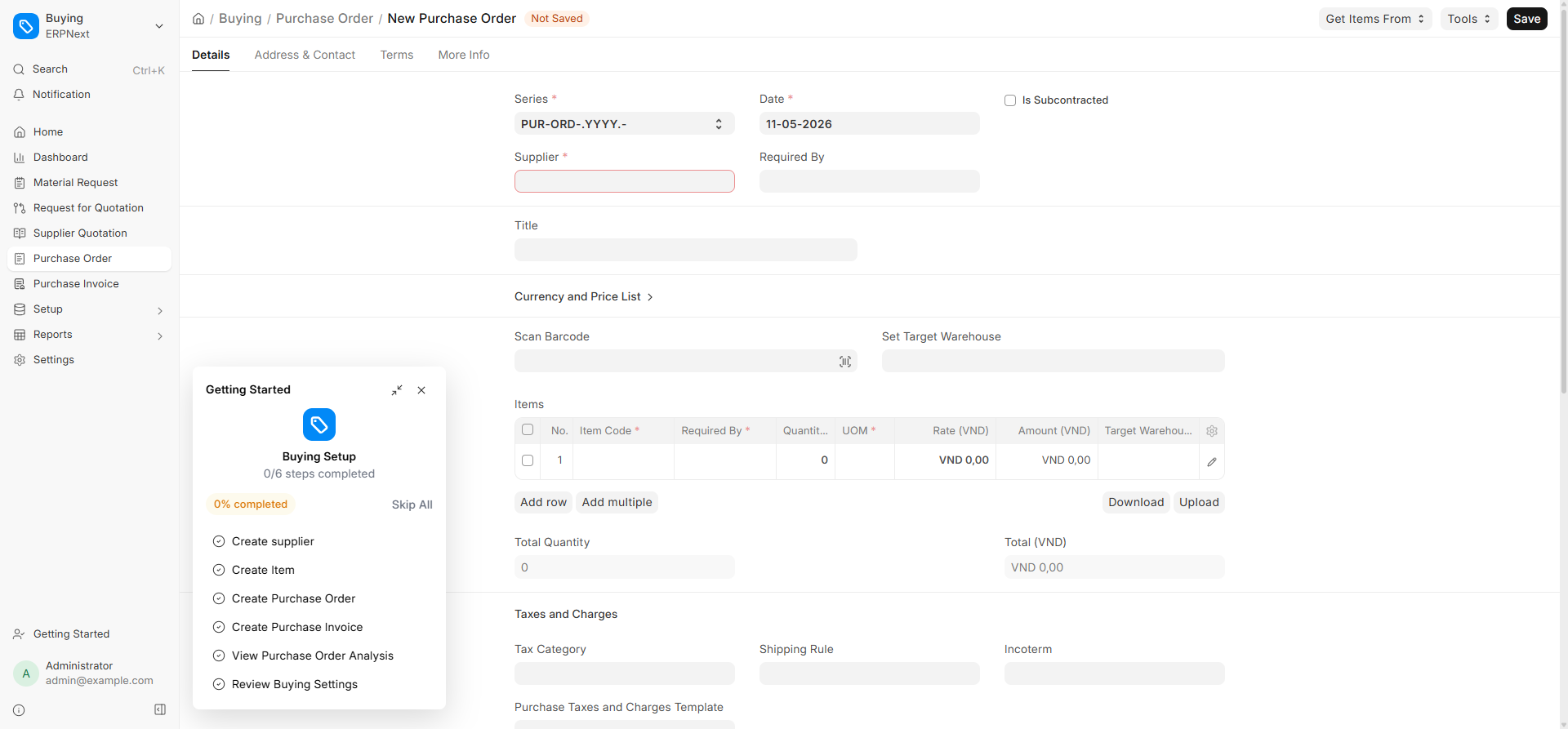Select all rows with the Items header checkbox
The height and width of the screenshot is (729, 1568).
point(528,430)
